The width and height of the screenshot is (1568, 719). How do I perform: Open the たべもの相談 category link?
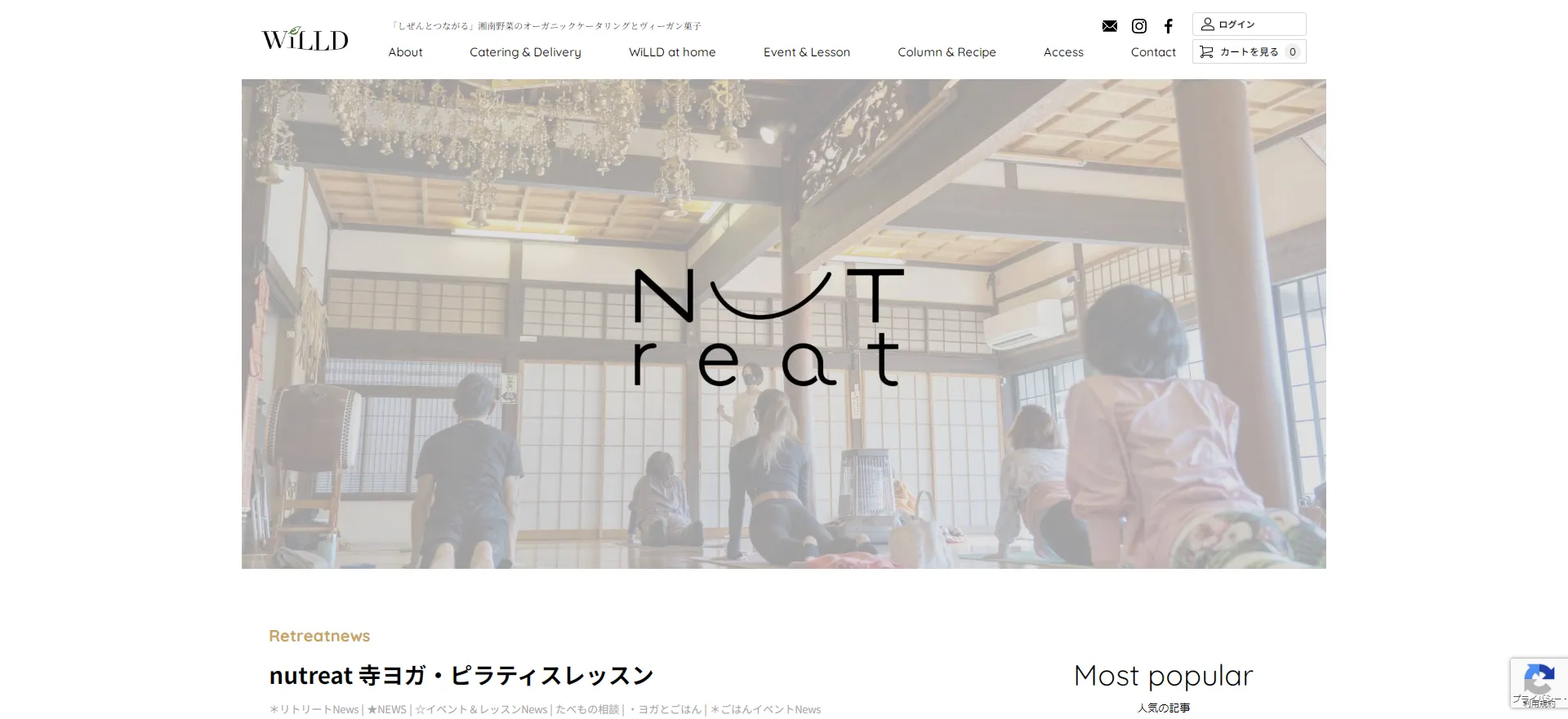[587, 710]
